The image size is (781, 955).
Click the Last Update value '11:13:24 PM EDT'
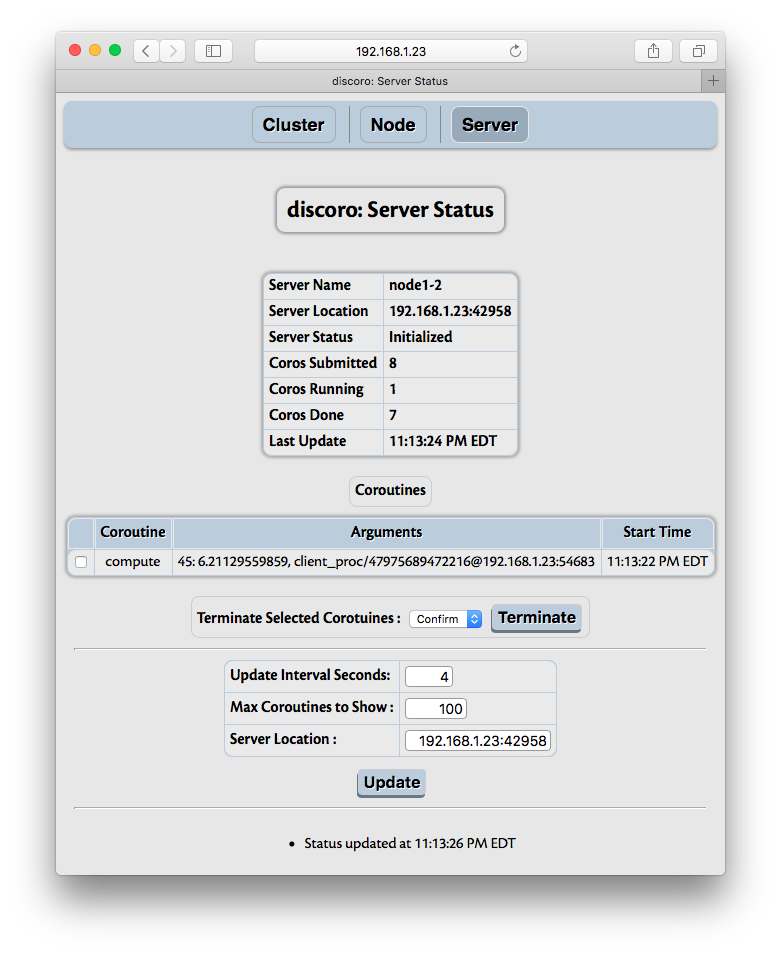[x=443, y=441]
